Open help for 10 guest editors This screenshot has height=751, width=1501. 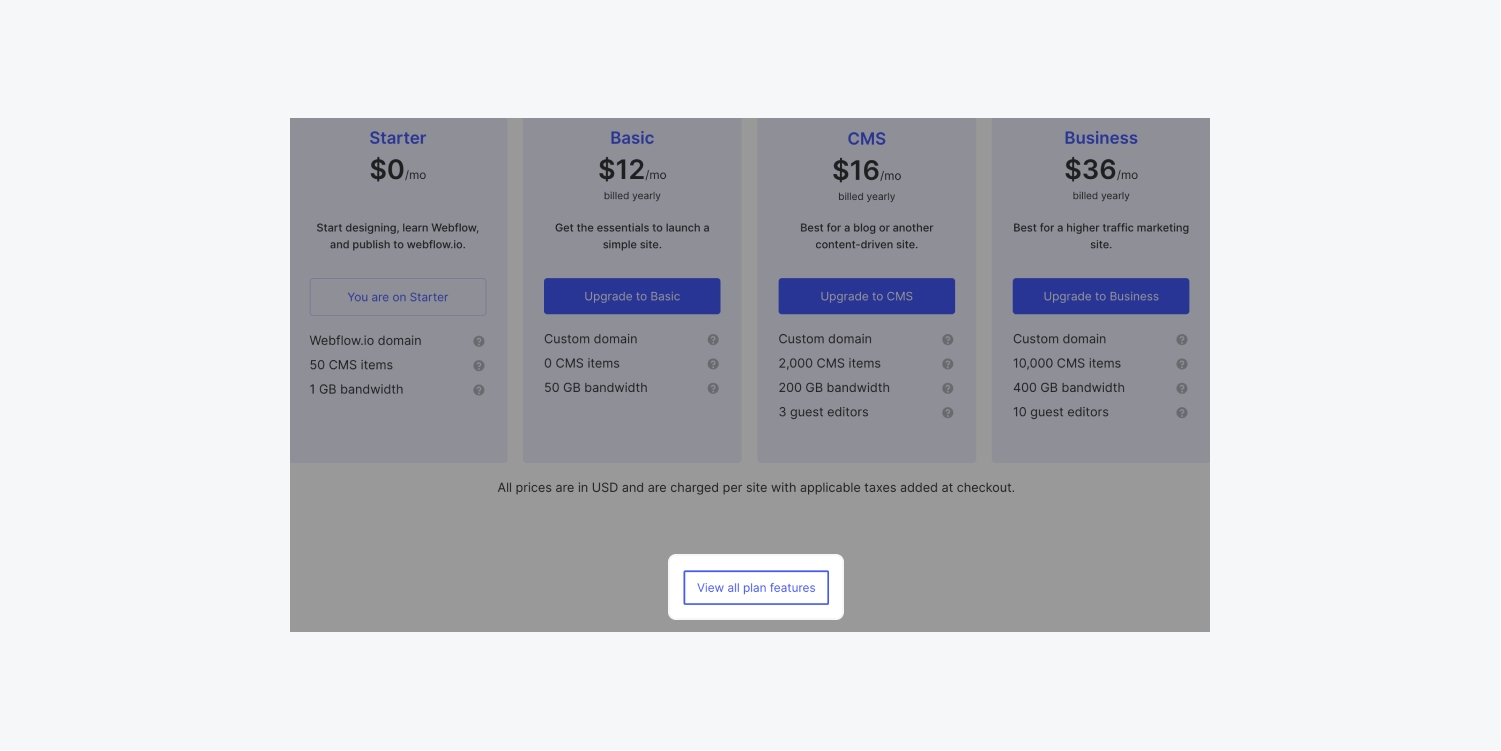pyautogui.click(x=1182, y=413)
